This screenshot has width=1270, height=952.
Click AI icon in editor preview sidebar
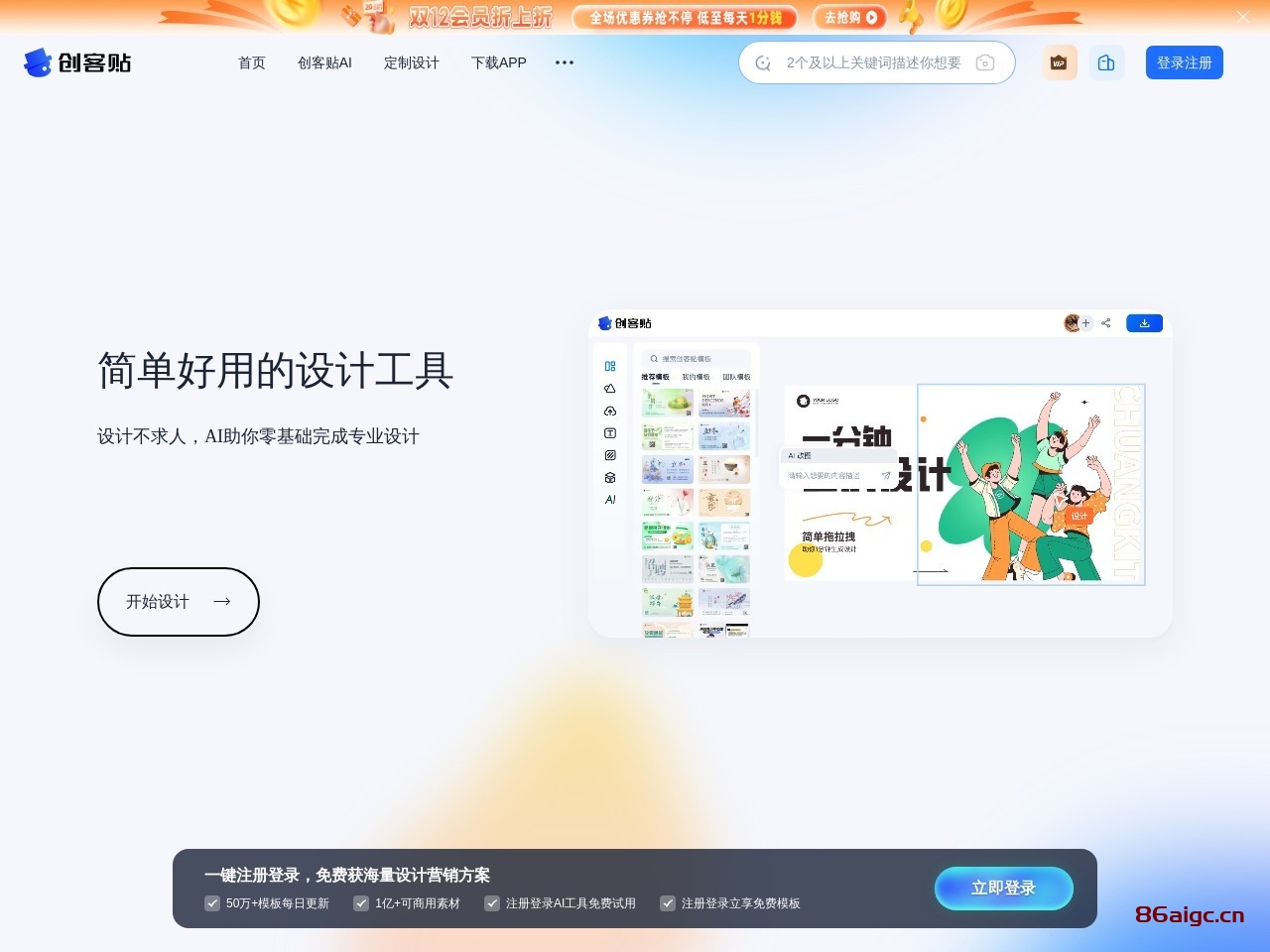click(x=610, y=500)
